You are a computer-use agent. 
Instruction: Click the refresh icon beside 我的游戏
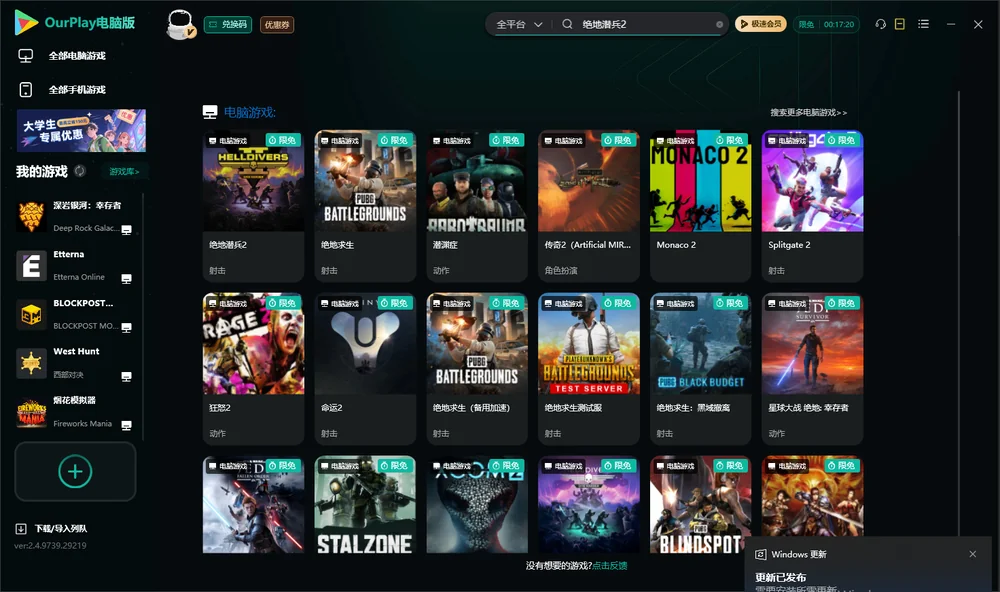coord(80,171)
